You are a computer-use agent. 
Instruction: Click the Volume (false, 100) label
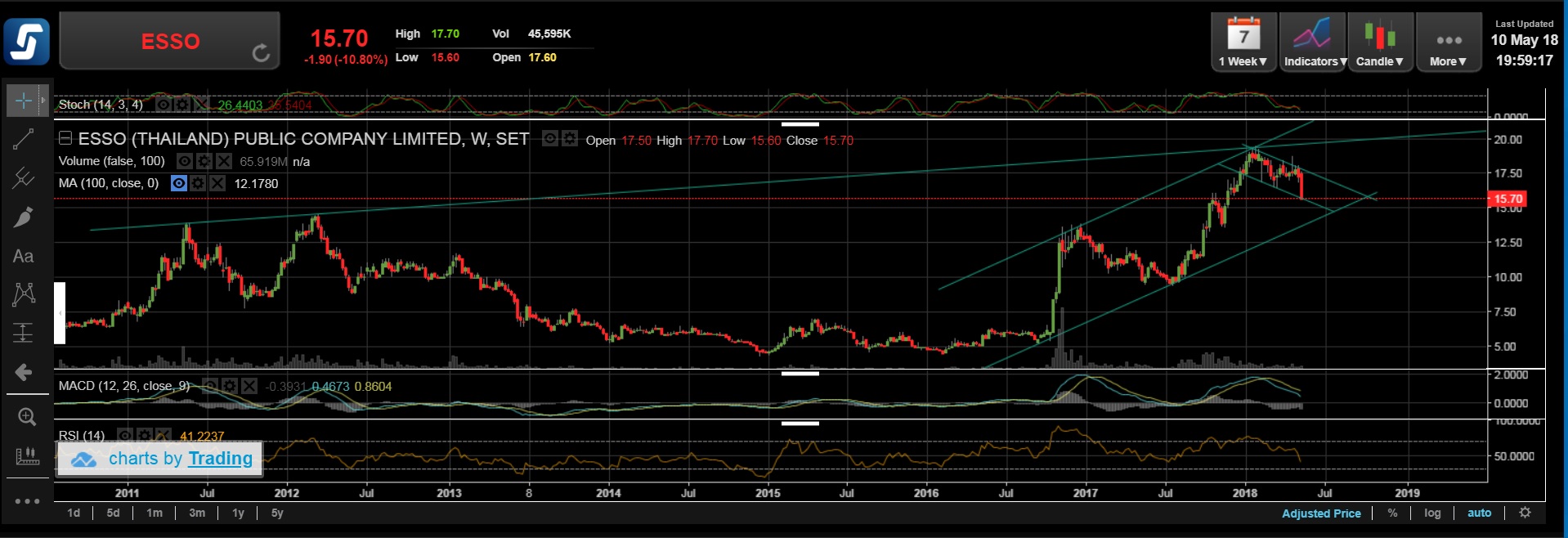(x=112, y=161)
